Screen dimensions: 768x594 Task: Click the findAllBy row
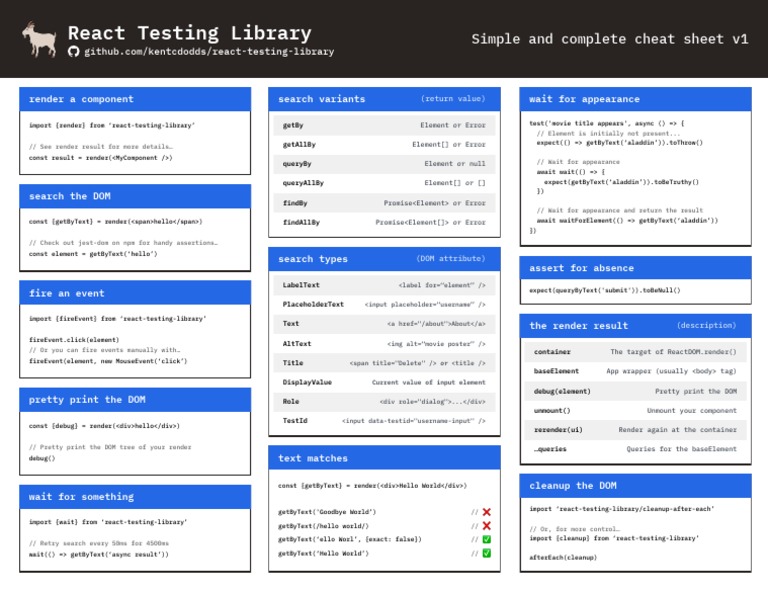tap(384, 222)
